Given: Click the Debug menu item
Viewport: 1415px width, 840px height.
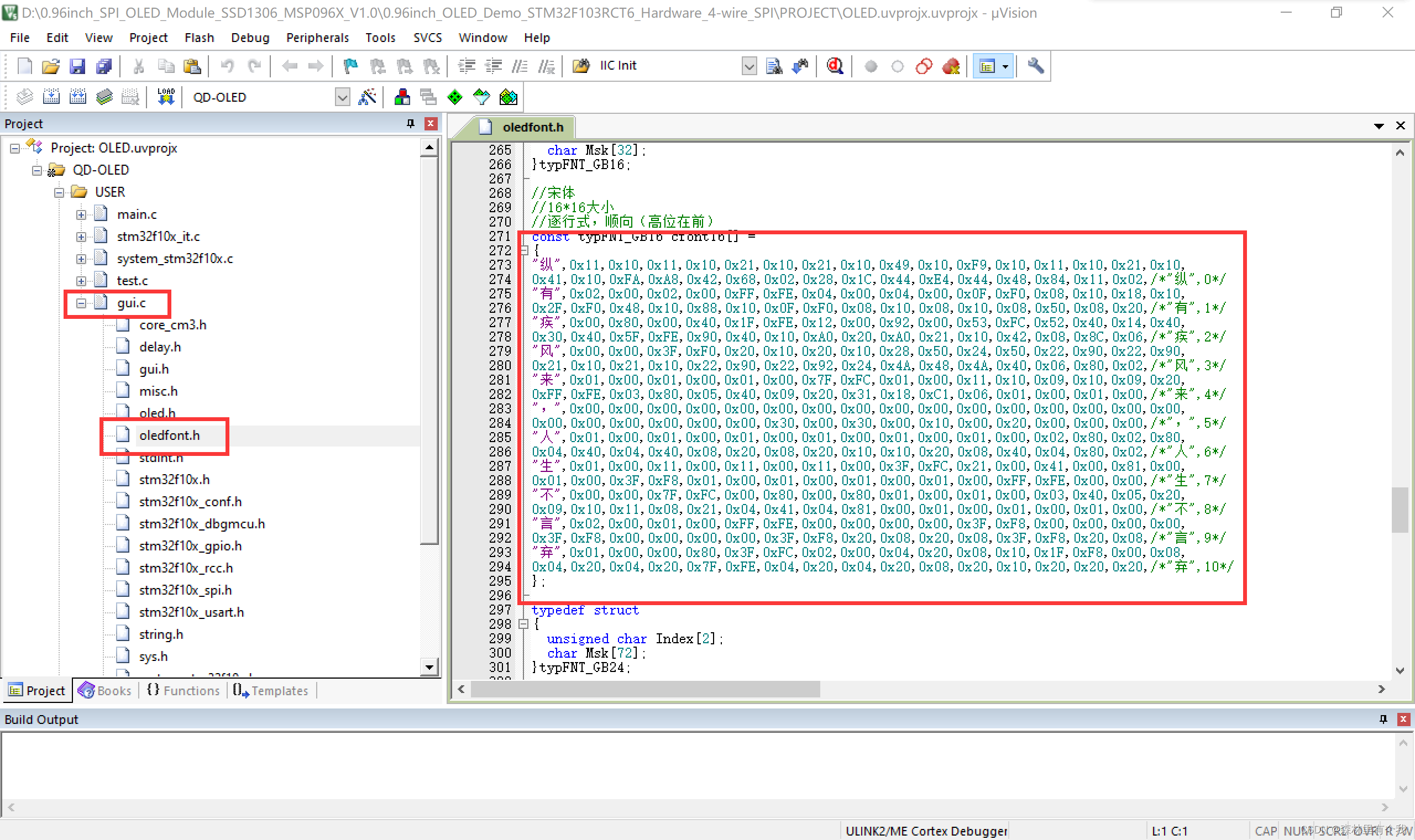Looking at the screenshot, I should (246, 37).
